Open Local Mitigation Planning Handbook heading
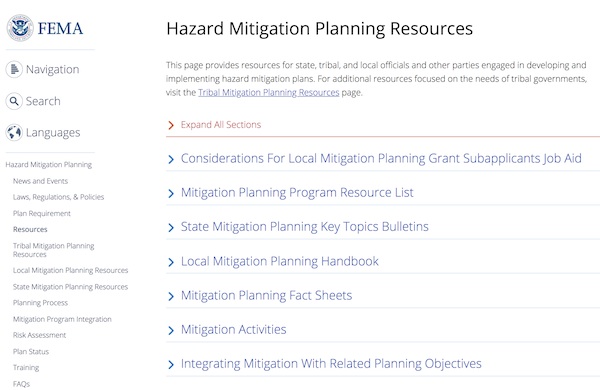600x390 pixels. pyautogui.click(x=280, y=261)
